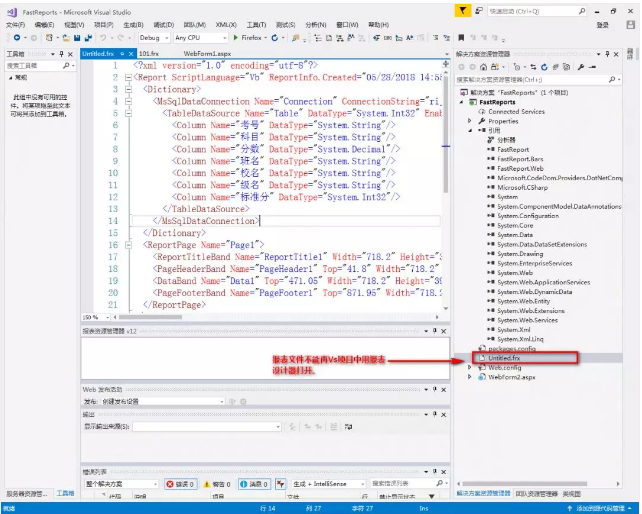Click the editor horizontal scrollbar thumb
642x514 pixels.
[150, 317]
